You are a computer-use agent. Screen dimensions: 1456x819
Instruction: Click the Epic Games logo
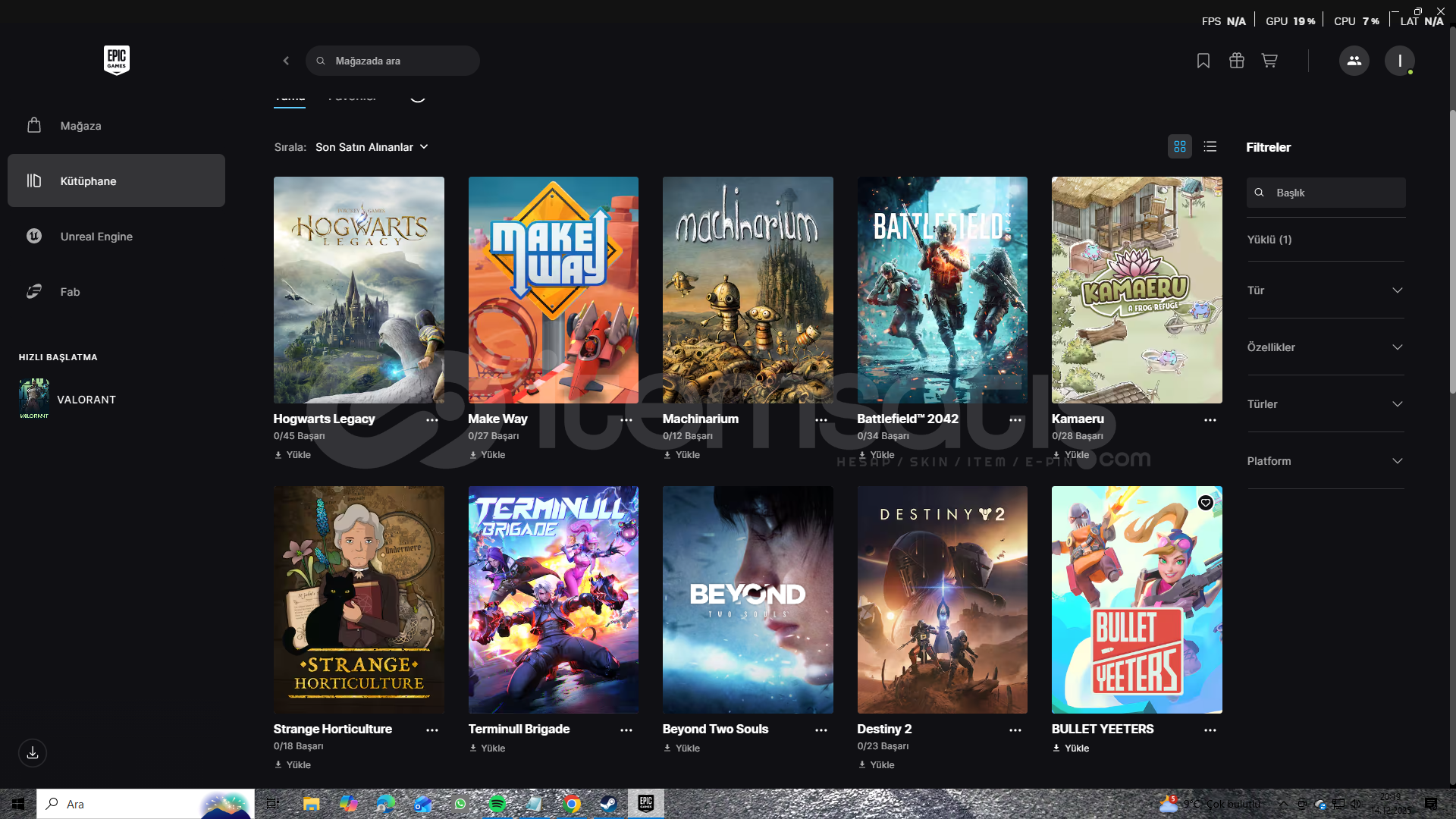117,60
